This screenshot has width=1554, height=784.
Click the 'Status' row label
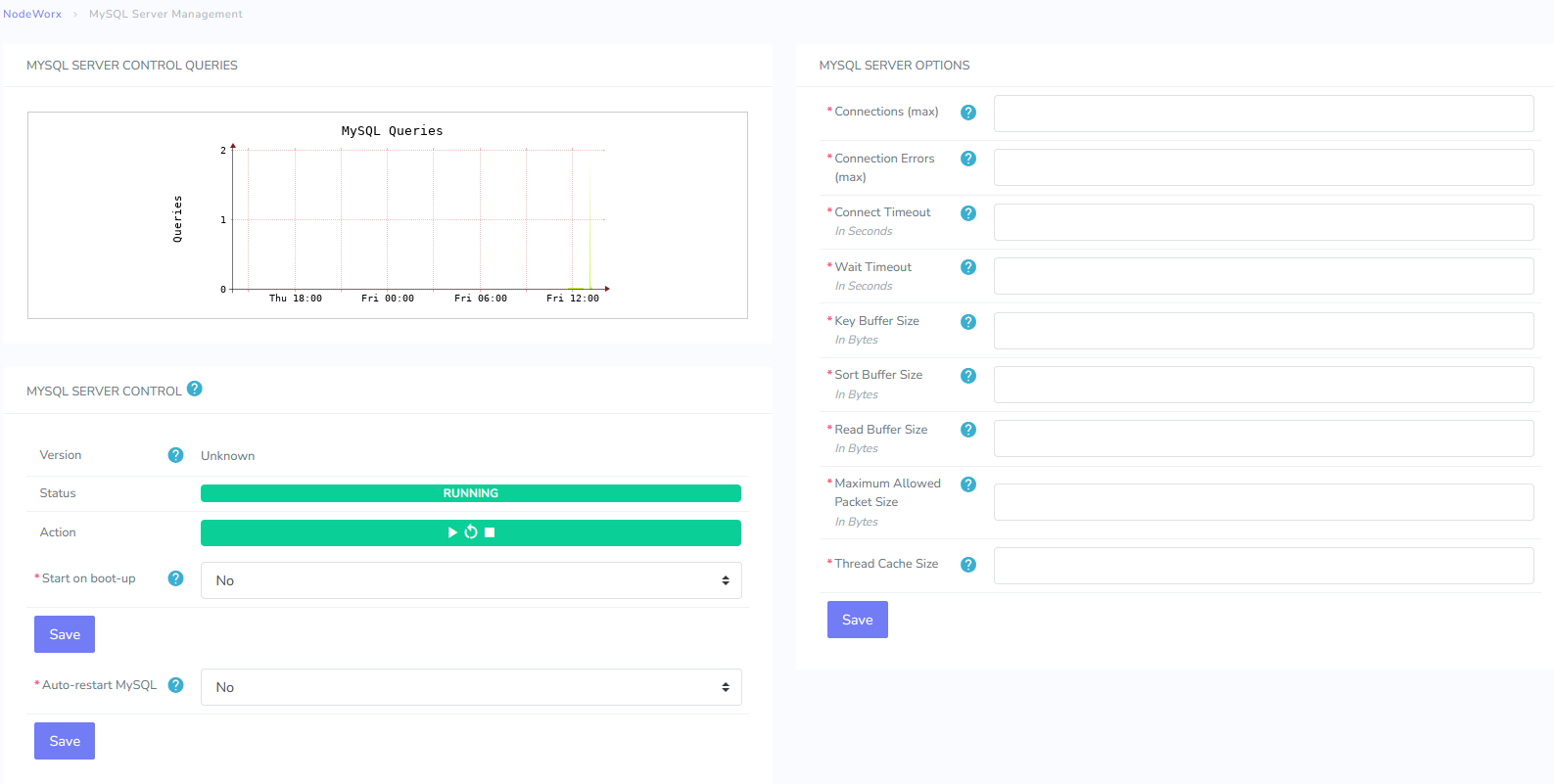point(58,493)
